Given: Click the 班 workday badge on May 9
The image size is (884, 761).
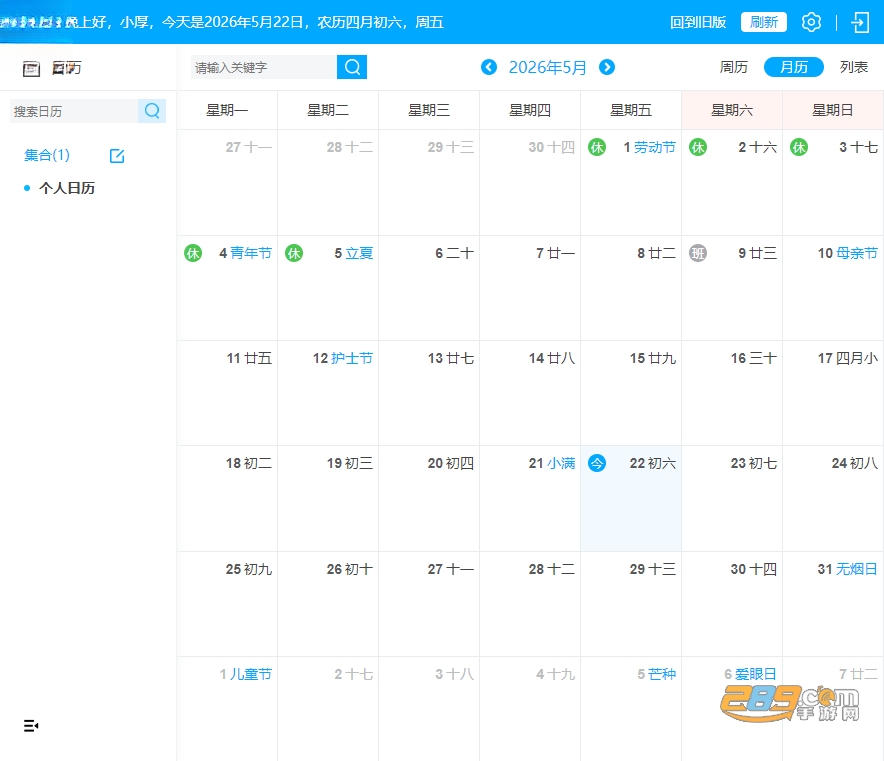Looking at the screenshot, I should [698, 253].
